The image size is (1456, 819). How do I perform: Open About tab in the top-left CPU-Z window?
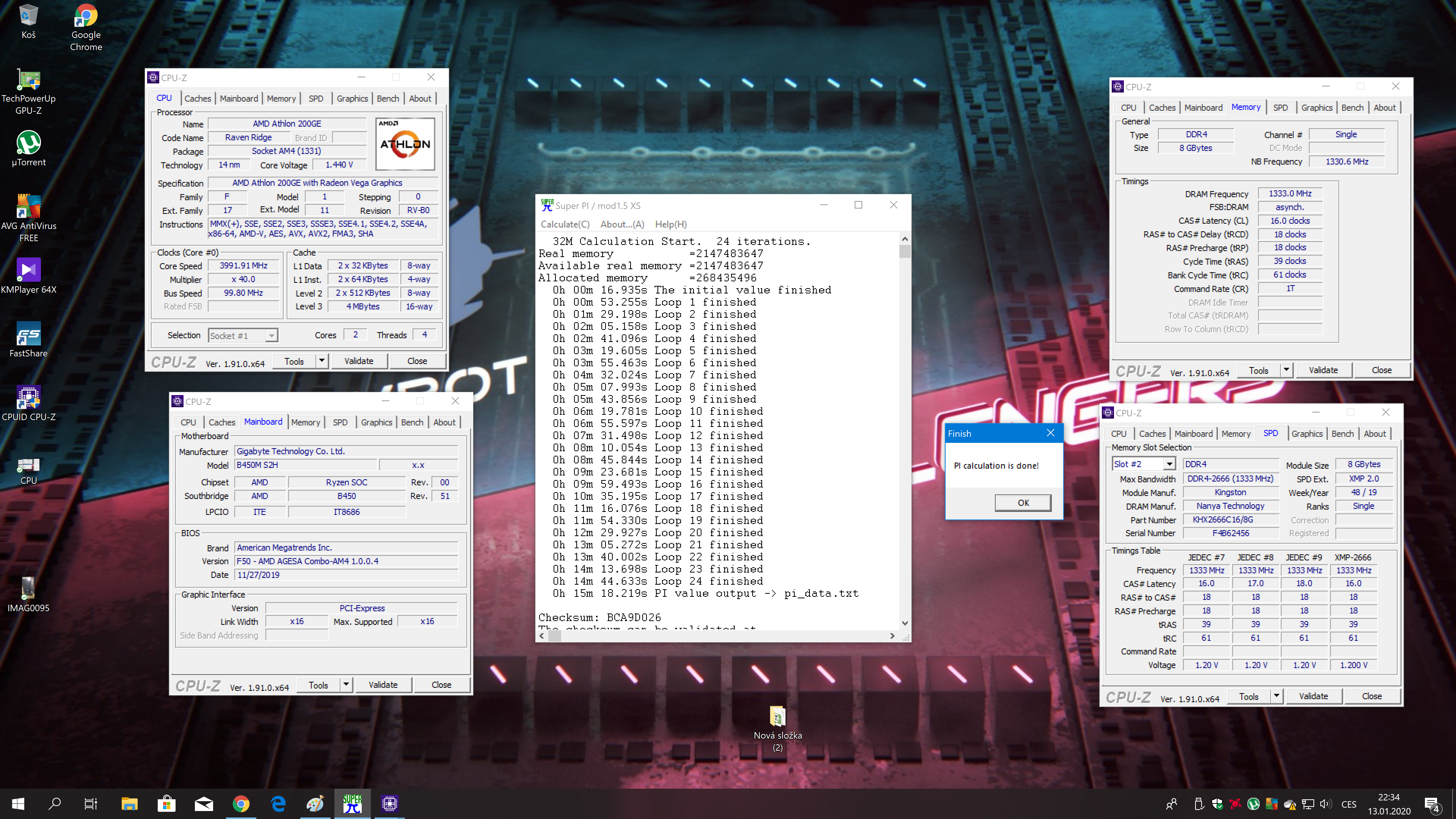point(420,98)
